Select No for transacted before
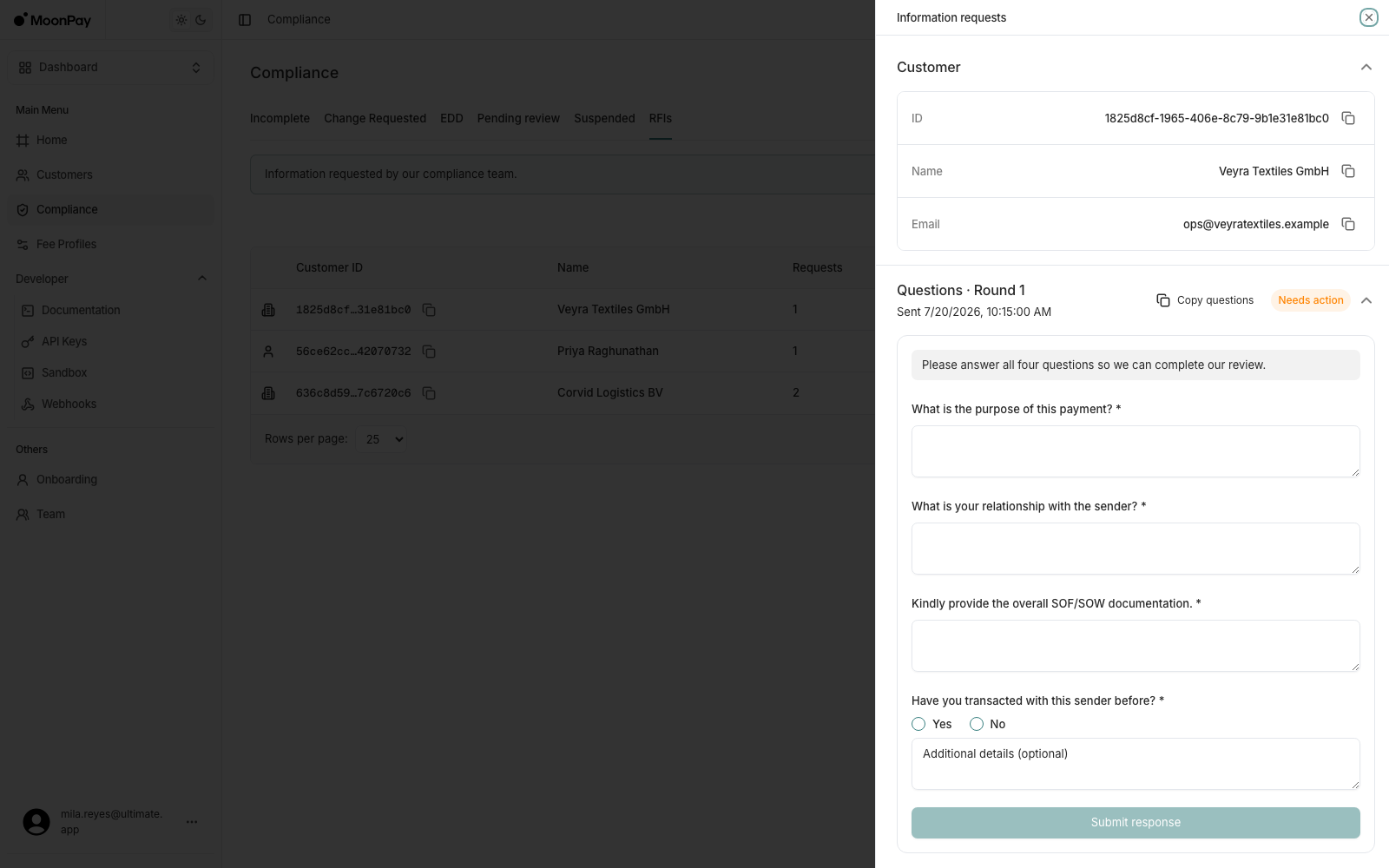This screenshot has height=868, width=1389. (x=977, y=724)
